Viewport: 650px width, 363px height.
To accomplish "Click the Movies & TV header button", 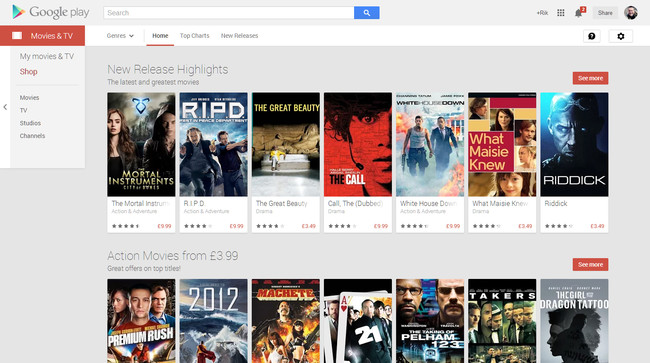I will (x=42, y=36).
